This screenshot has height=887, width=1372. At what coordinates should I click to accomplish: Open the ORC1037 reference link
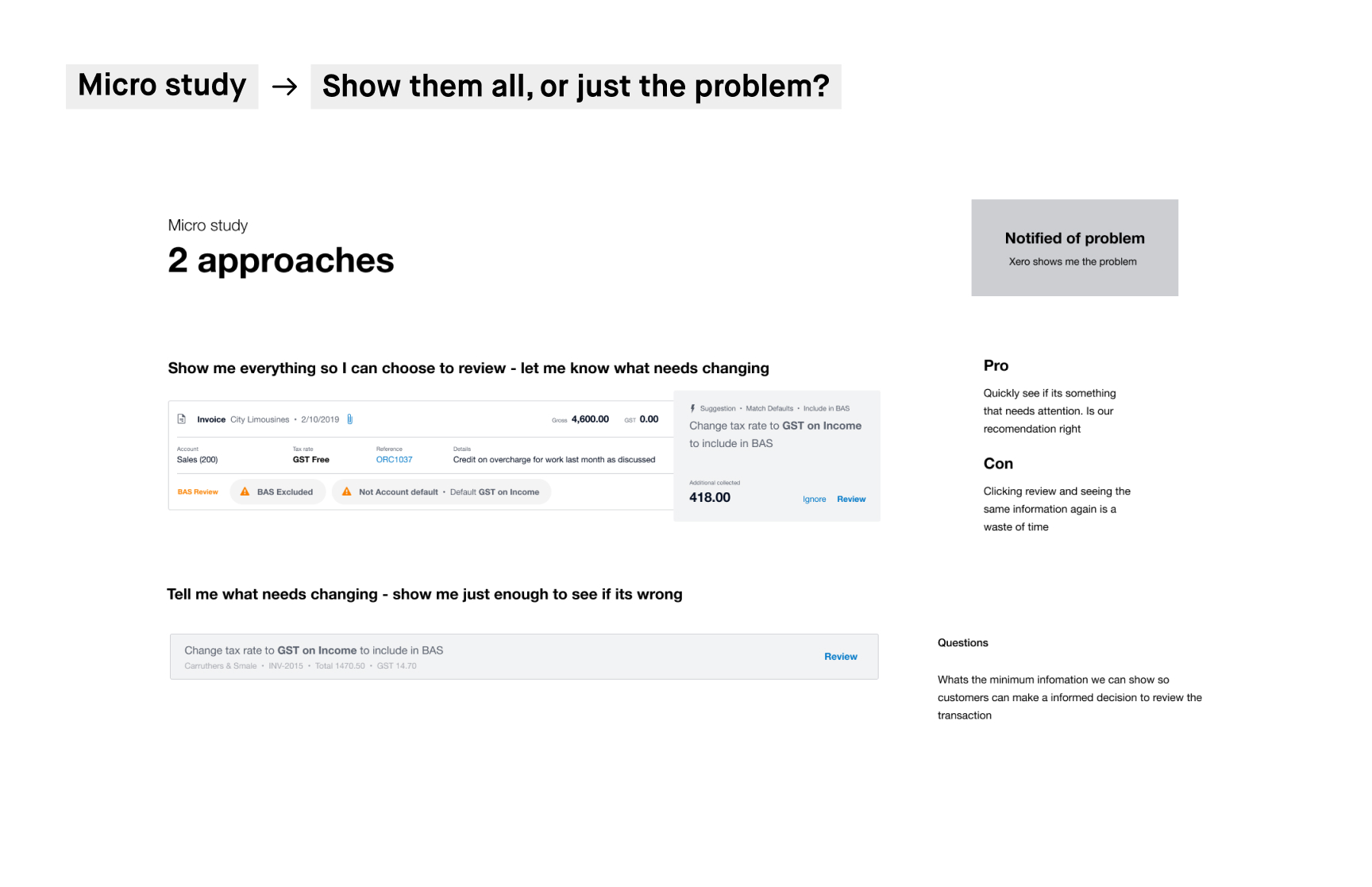tap(394, 460)
